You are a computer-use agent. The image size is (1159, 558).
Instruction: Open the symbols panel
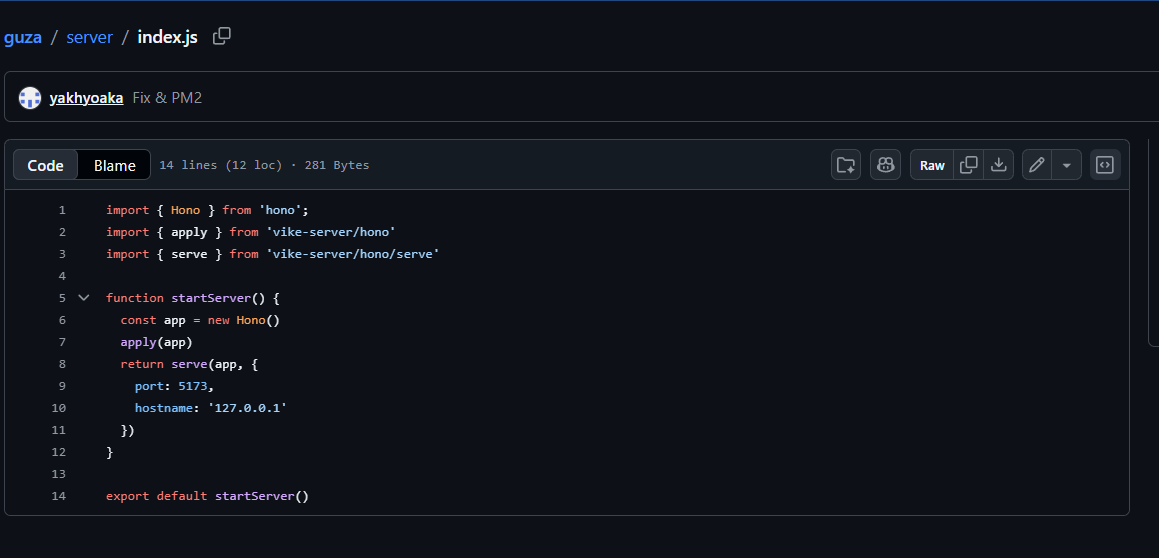1105,165
